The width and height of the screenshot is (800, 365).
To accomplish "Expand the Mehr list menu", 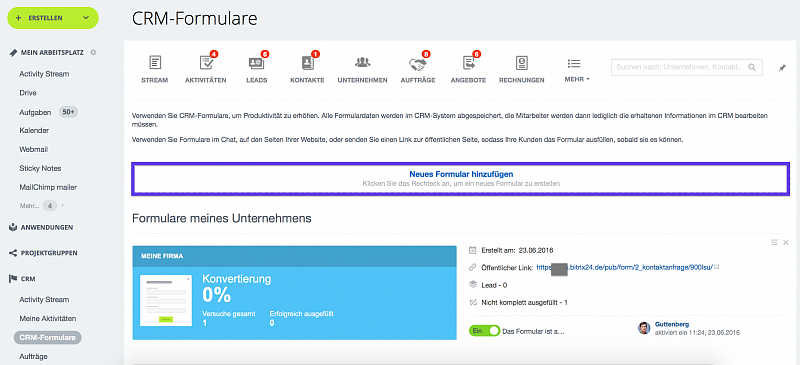I will (x=577, y=70).
